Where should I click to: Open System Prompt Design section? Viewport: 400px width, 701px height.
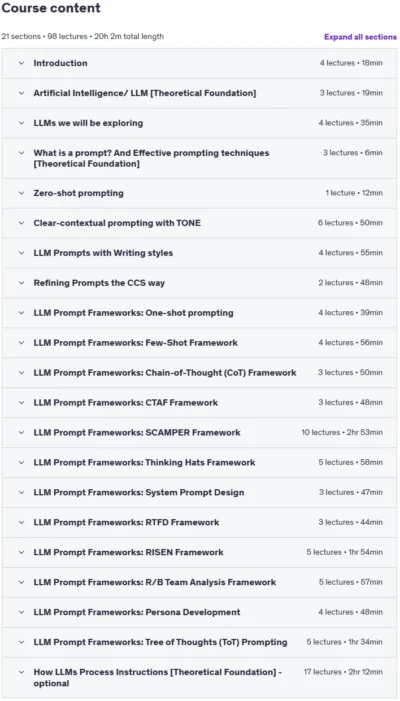139,493
